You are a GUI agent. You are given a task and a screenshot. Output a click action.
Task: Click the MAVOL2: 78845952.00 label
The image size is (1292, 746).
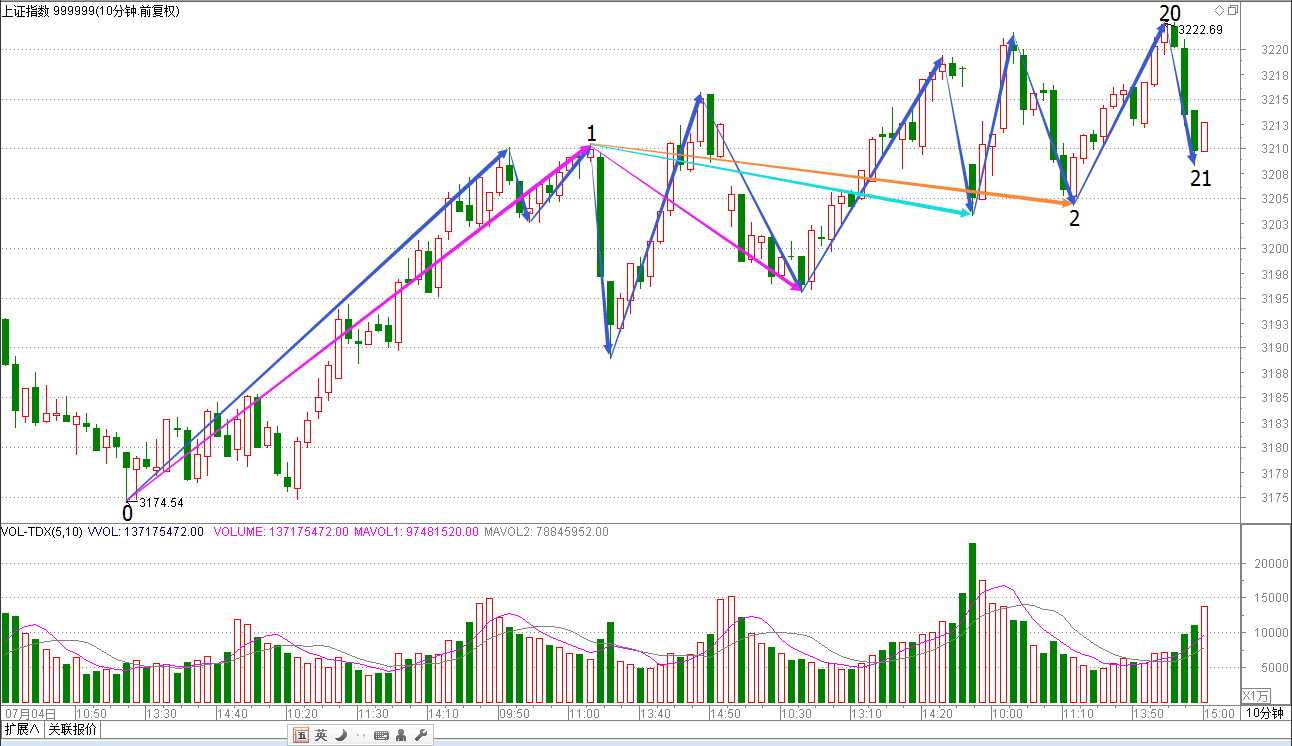tap(546, 532)
